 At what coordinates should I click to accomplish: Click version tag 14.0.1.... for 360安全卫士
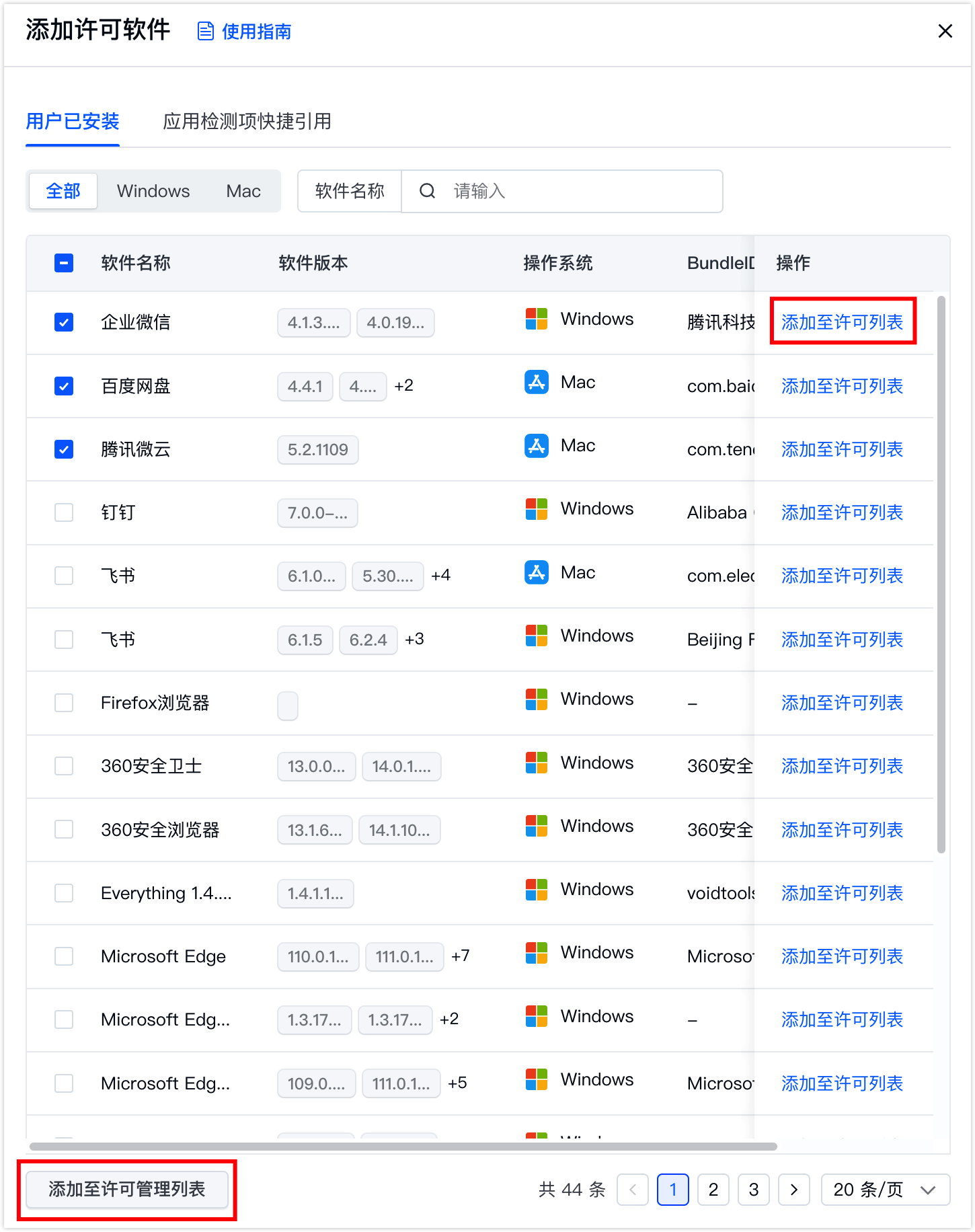pos(401,766)
